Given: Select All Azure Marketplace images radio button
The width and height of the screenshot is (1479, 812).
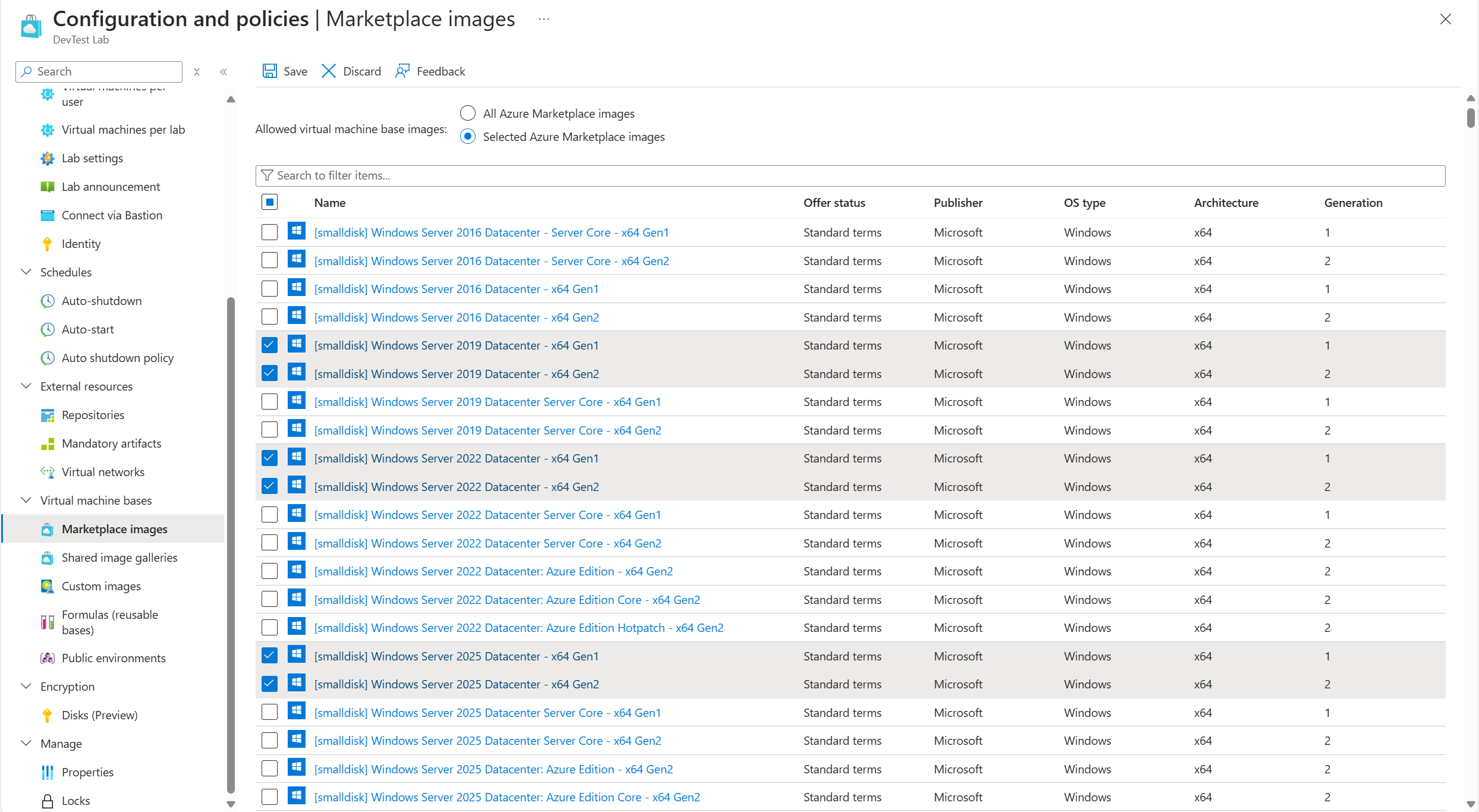Looking at the screenshot, I should coord(467,113).
